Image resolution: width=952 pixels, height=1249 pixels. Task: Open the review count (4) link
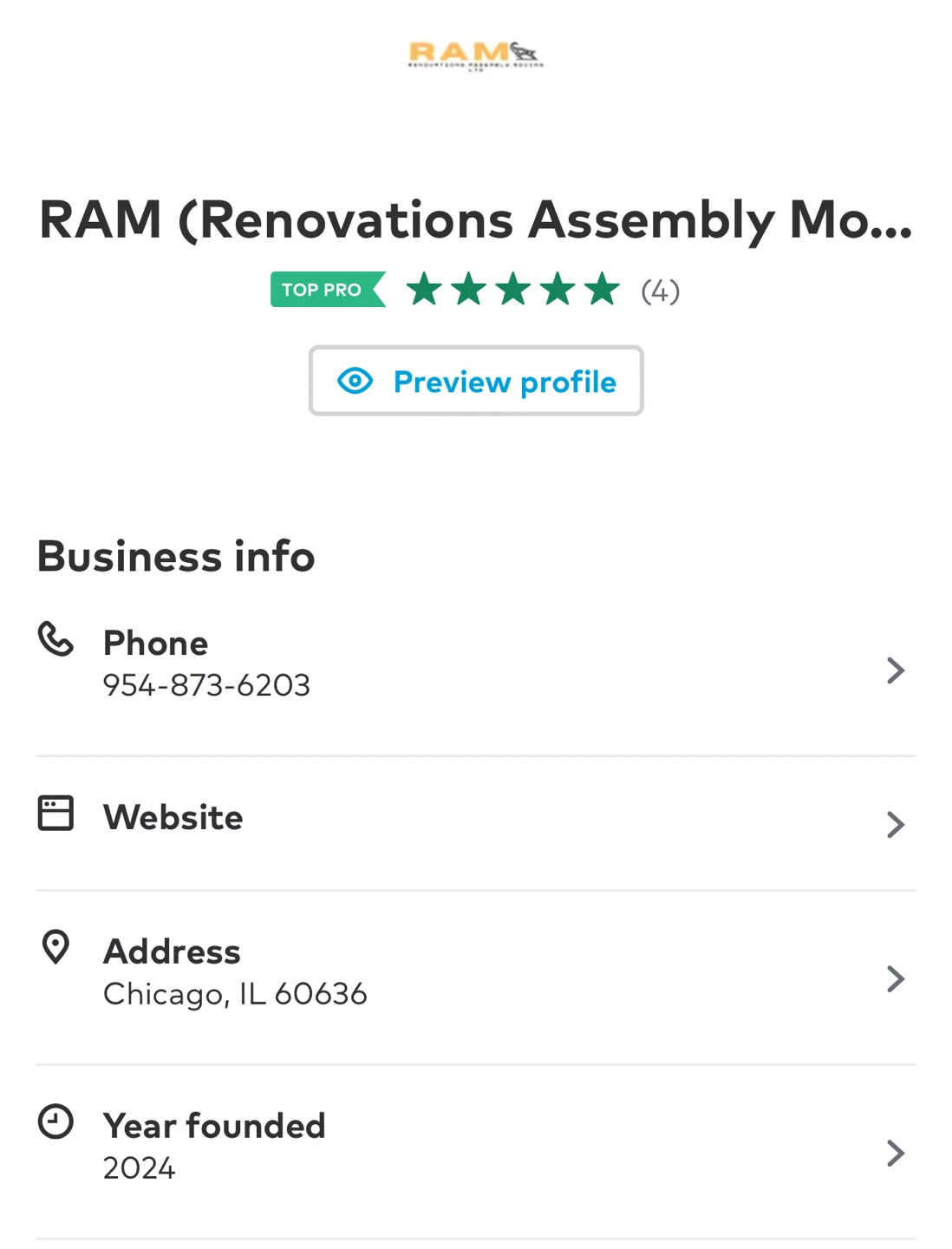[x=661, y=291]
